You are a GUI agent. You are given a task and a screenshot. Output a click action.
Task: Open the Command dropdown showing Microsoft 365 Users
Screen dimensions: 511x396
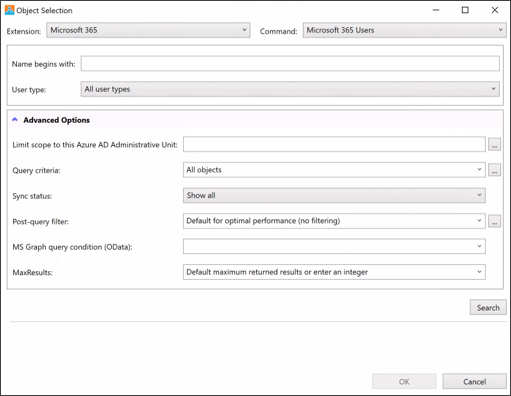coord(404,30)
